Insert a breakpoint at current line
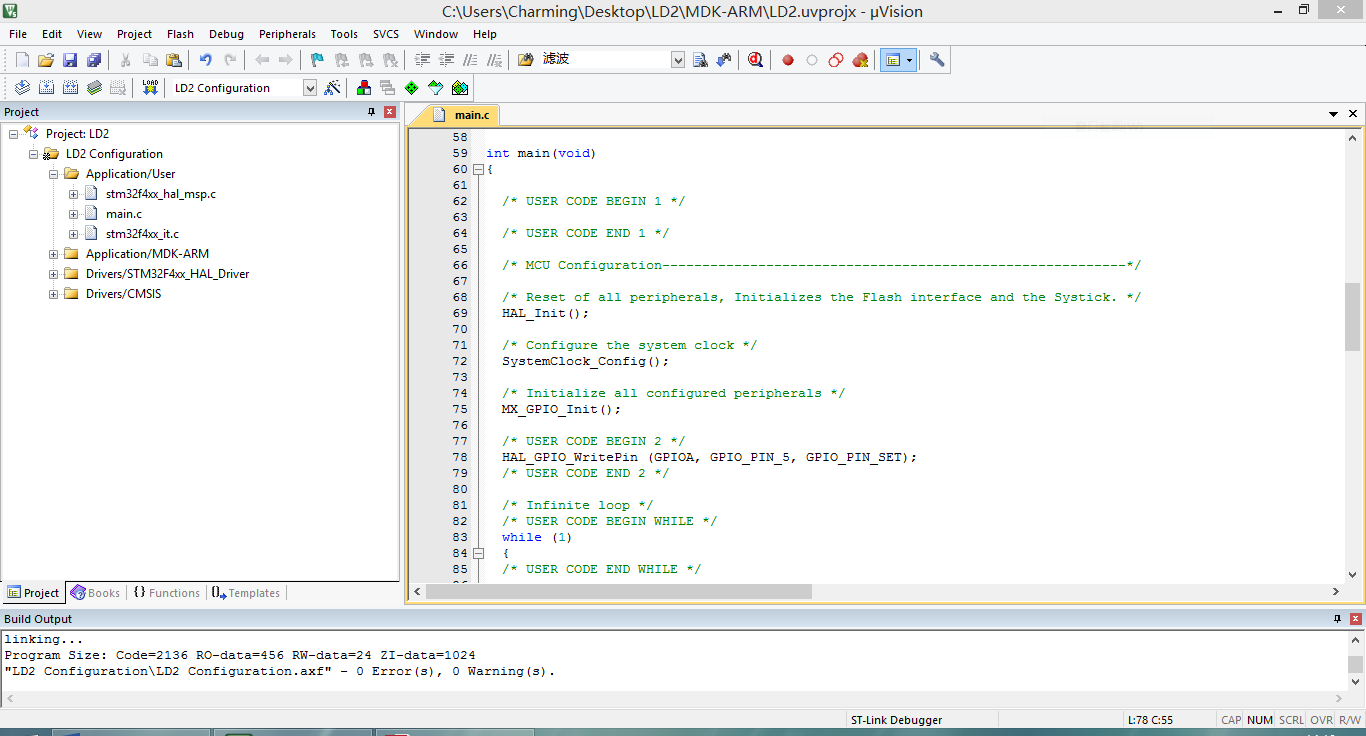 tap(787, 60)
